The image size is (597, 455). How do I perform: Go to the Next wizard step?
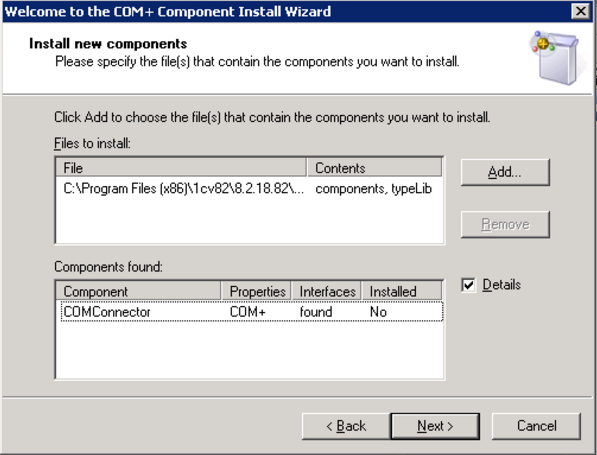coord(435,426)
